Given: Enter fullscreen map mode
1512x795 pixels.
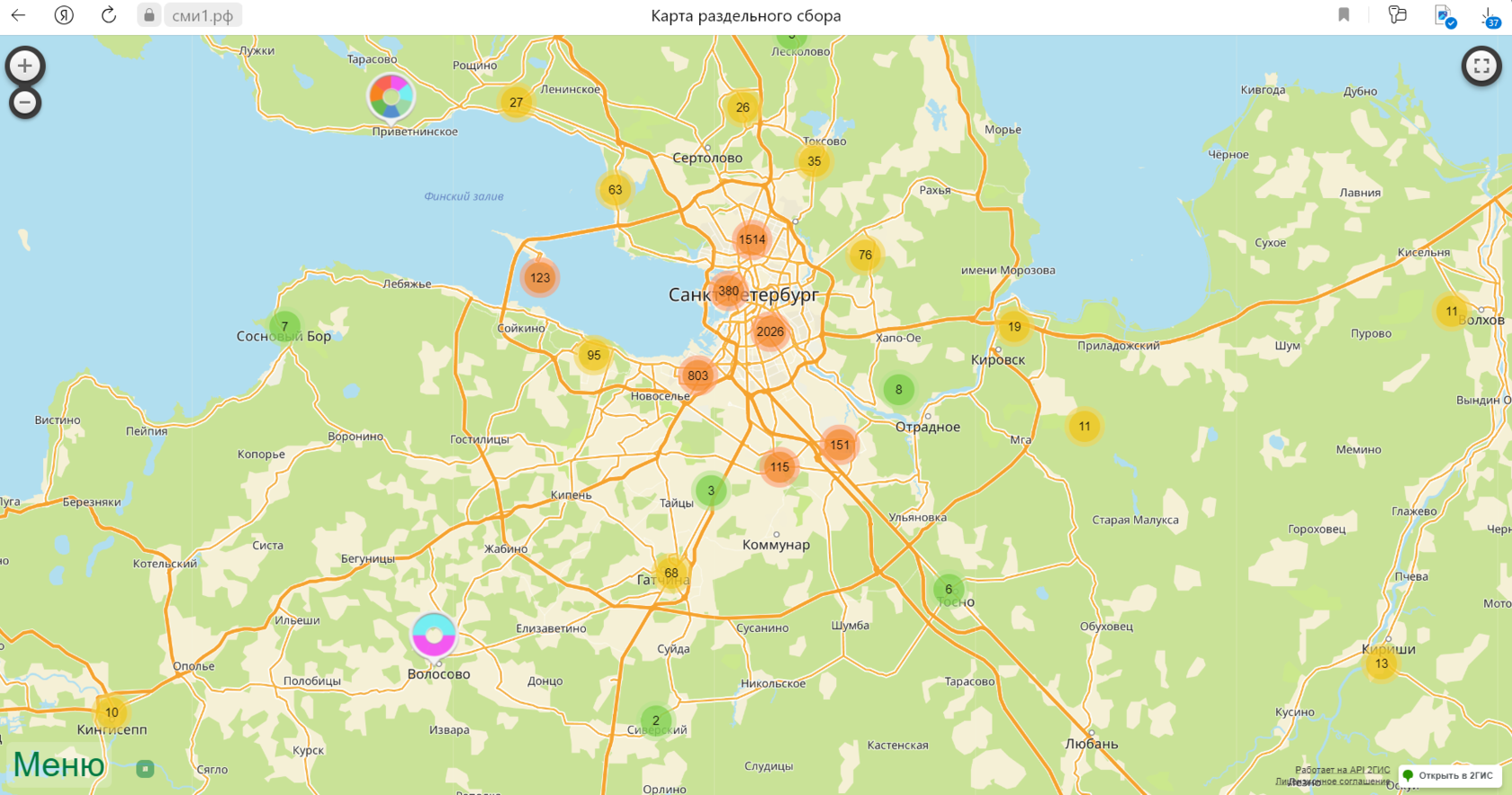Looking at the screenshot, I should [x=1480, y=66].
